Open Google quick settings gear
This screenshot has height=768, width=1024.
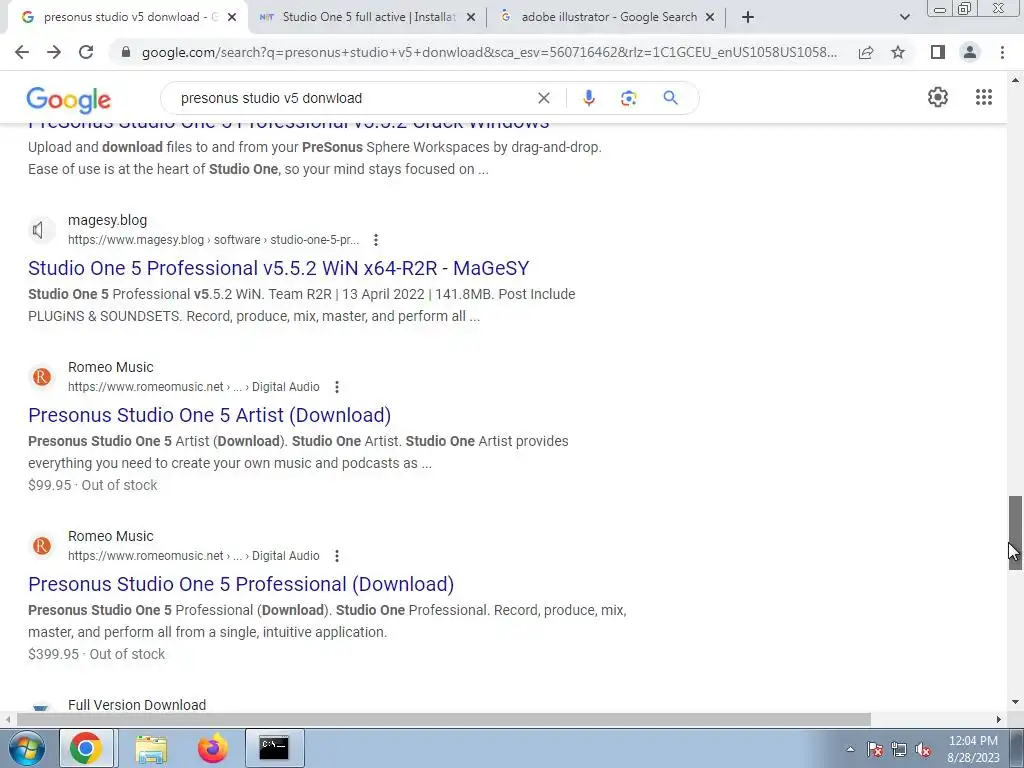coord(938,97)
